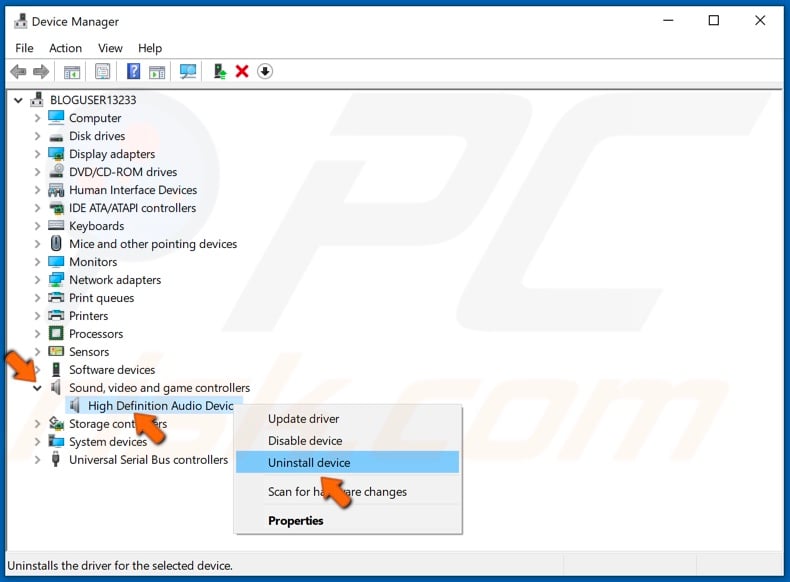The width and height of the screenshot is (790, 582).
Task: Open the View menu
Action: [110, 48]
